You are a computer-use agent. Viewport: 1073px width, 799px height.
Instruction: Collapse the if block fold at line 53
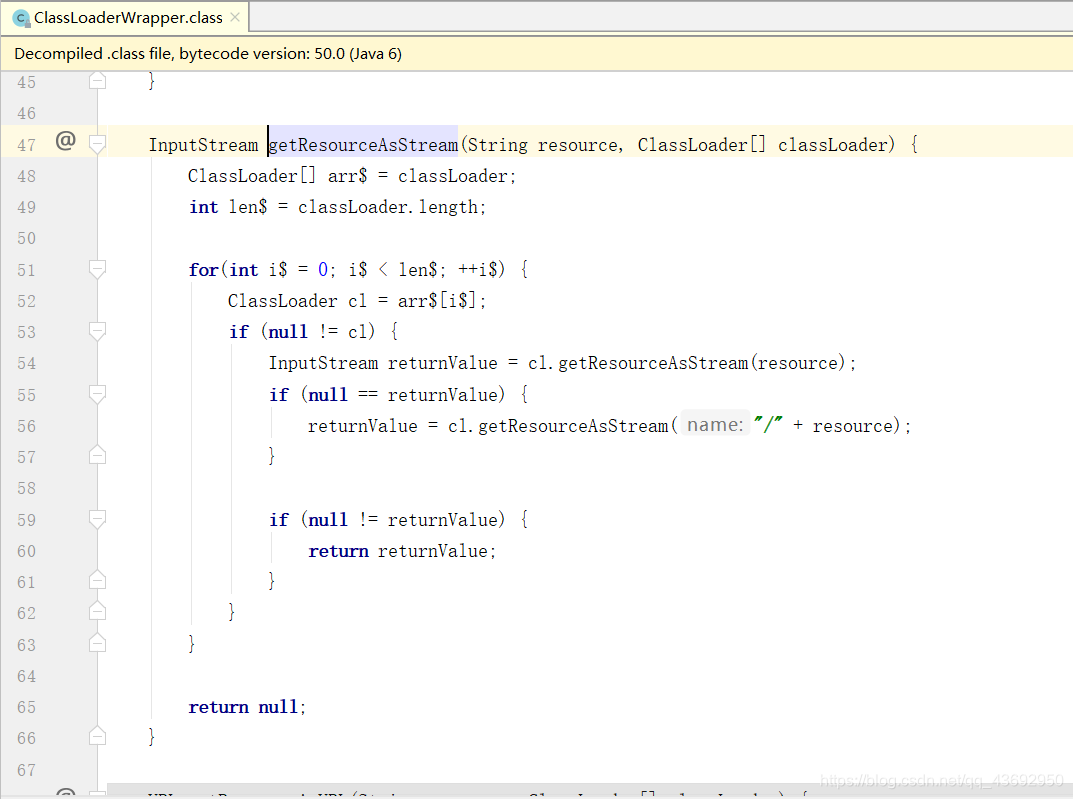coord(98,331)
